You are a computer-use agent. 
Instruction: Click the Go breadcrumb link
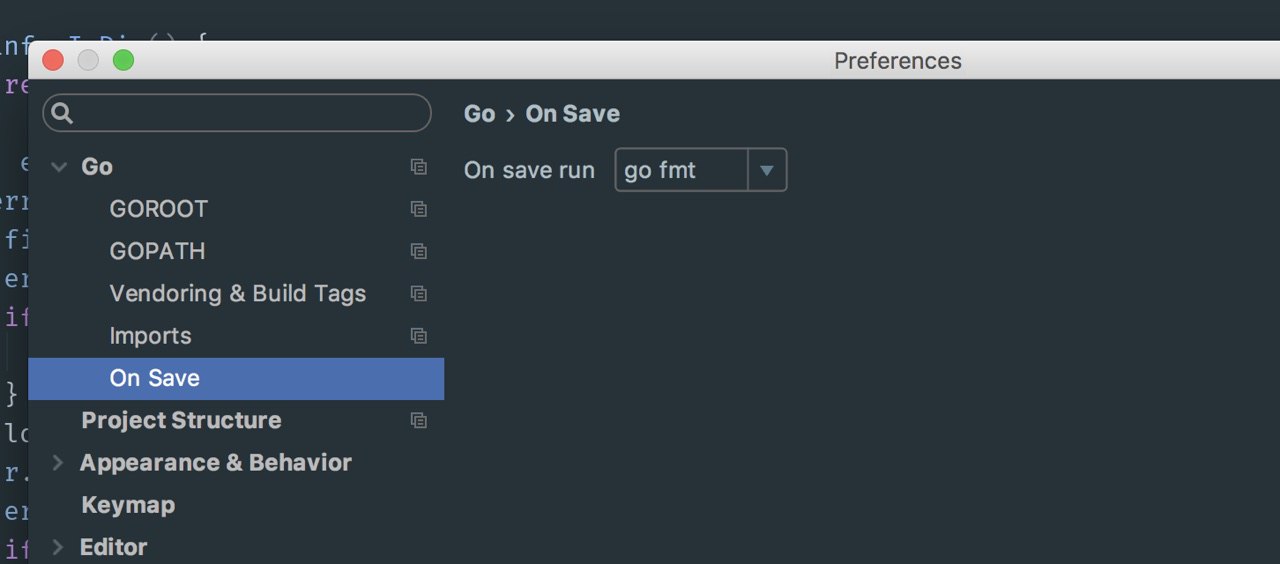(479, 114)
